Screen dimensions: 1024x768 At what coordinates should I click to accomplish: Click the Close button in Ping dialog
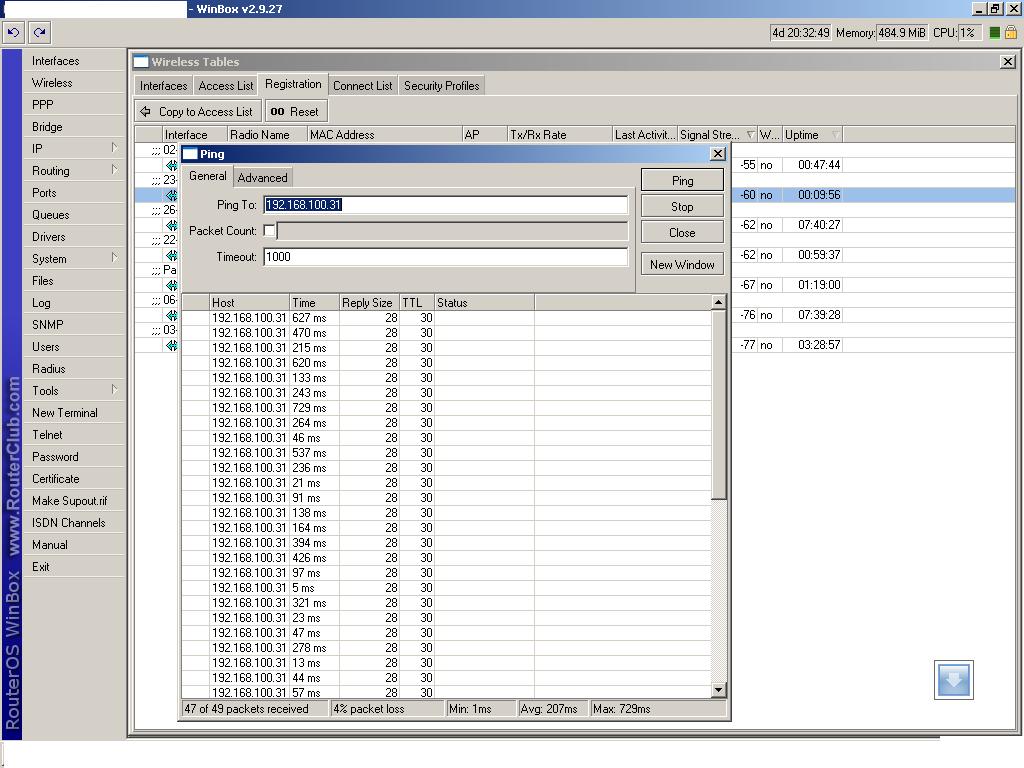click(x=682, y=233)
